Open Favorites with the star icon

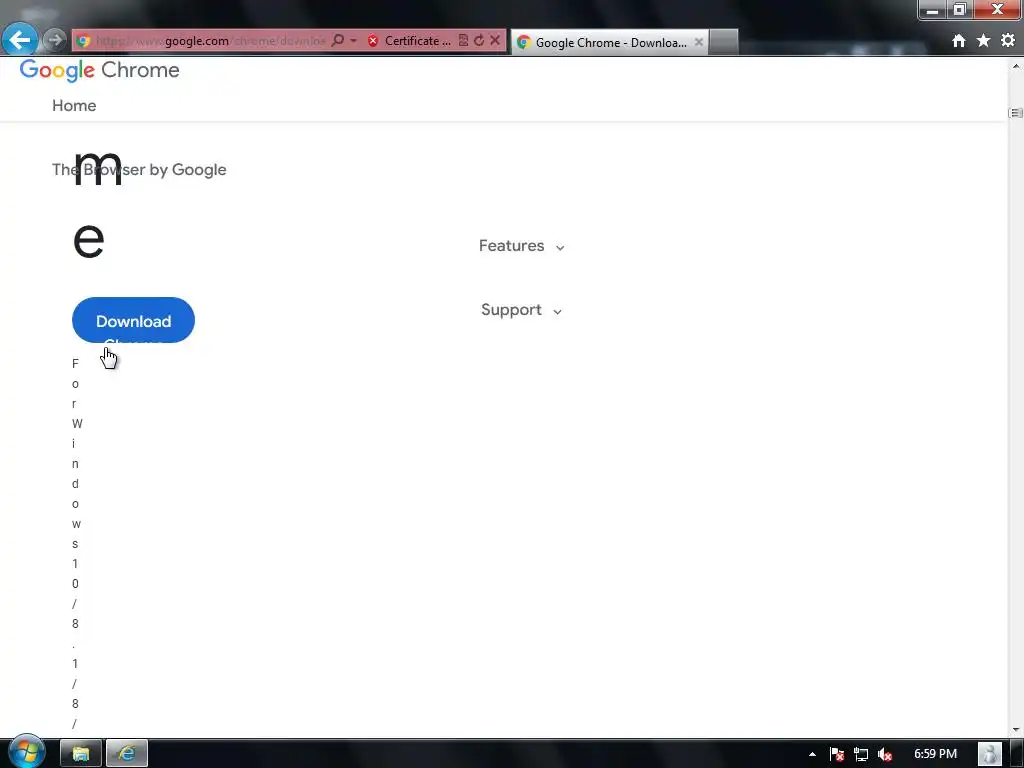(x=984, y=41)
